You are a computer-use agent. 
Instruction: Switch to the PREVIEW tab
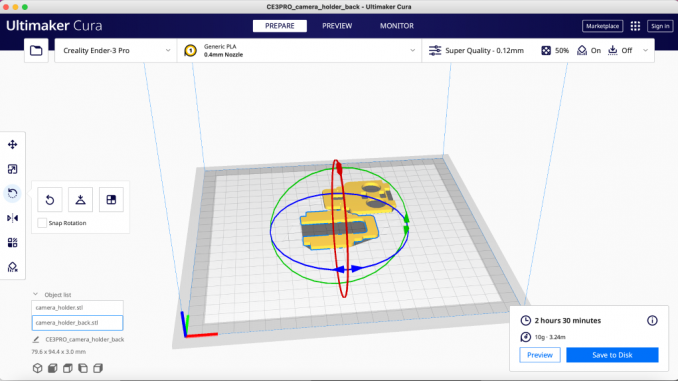[337, 26]
